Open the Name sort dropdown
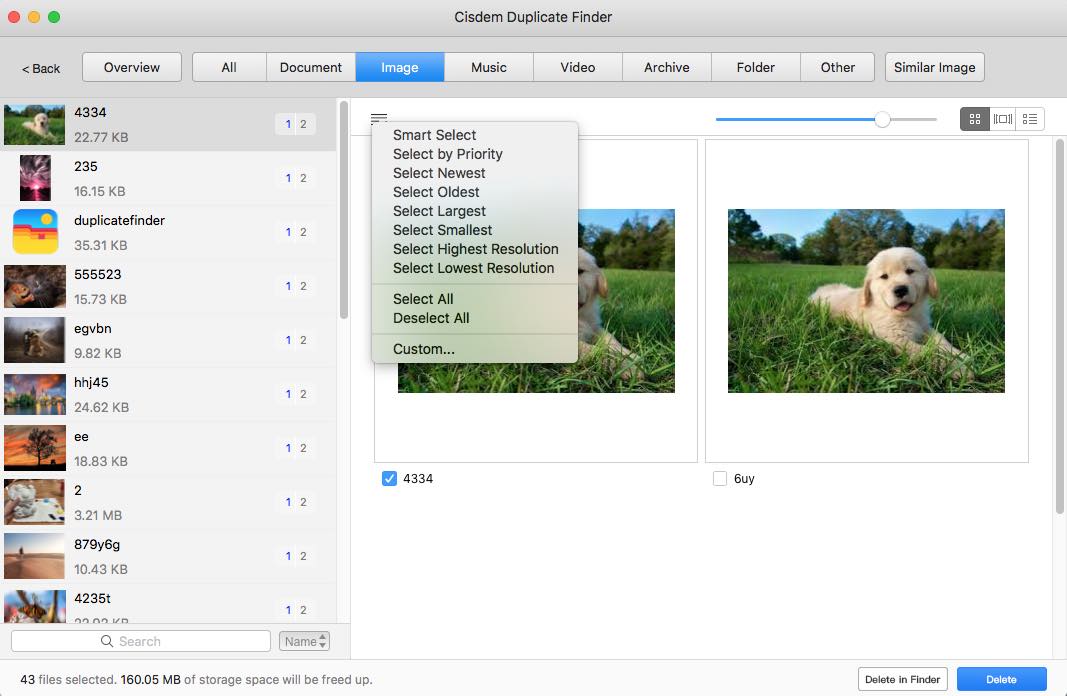 (x=304, y=641)
